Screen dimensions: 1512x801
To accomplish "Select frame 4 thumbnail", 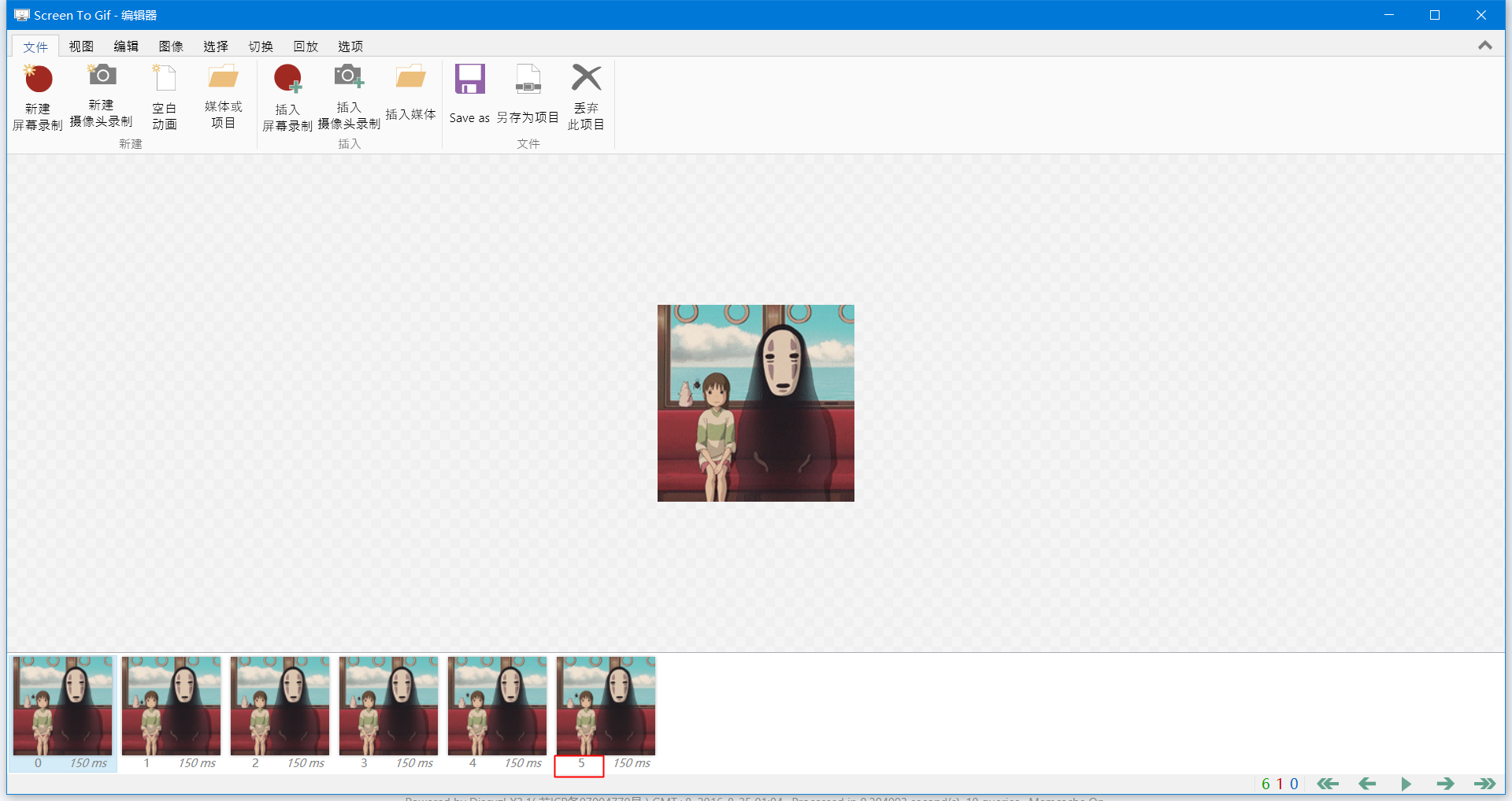I will 498,706.
